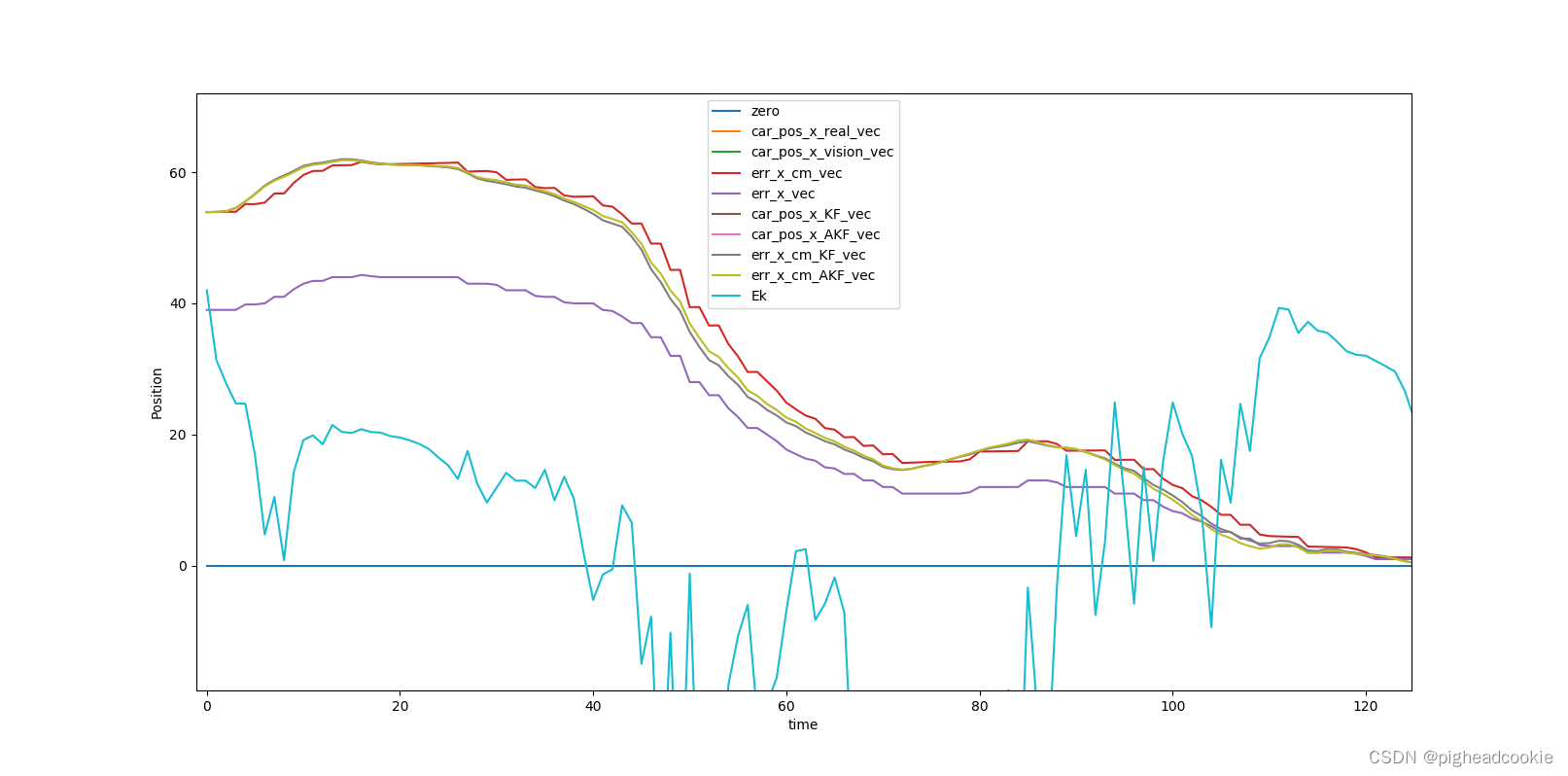Click the x-axis tick label '120'
Image resolution: width=1568 pixels, height=776 pixels.
click(x=1366, y=706)
